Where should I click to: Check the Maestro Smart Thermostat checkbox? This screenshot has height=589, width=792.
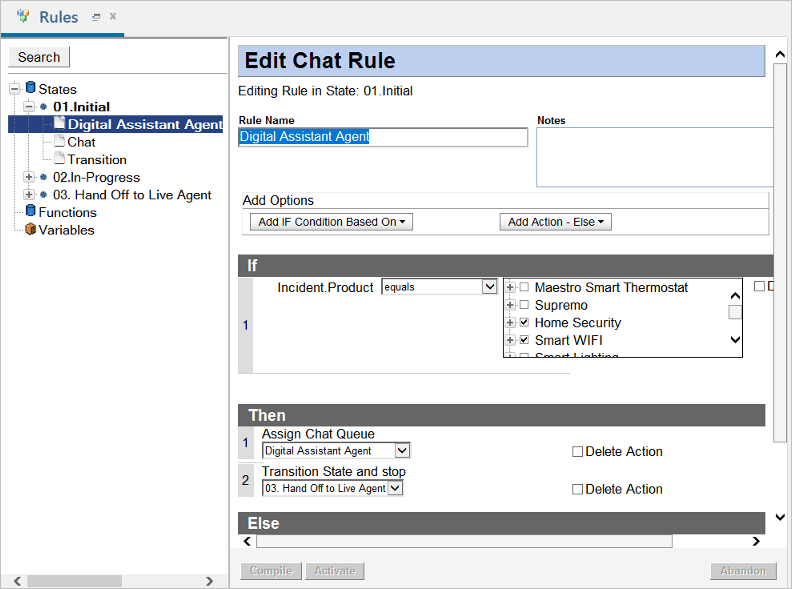click(x=524, y=288)
